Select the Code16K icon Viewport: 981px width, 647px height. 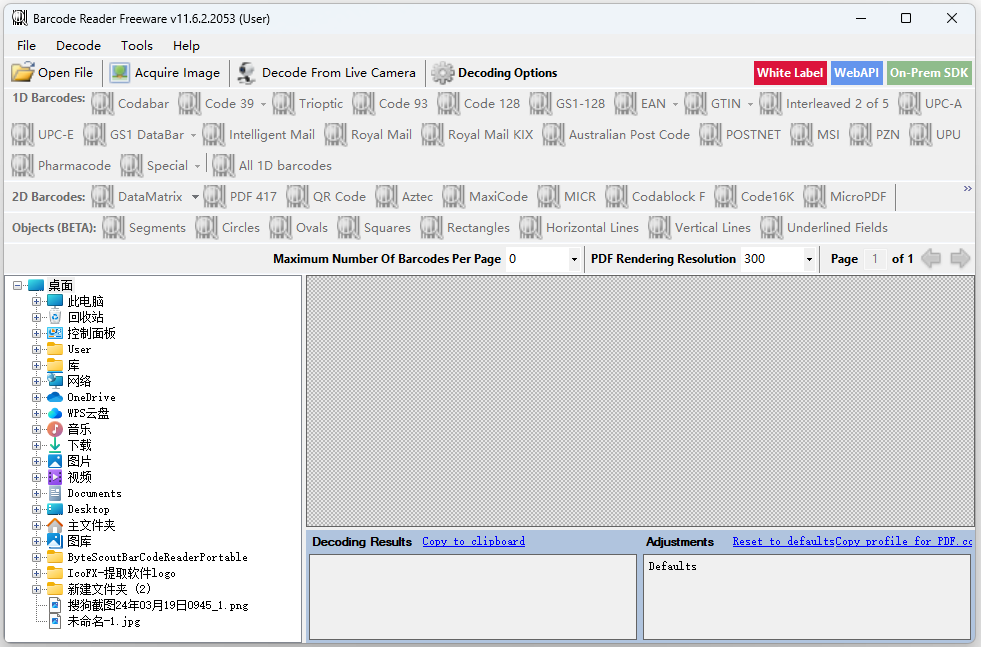point(726,196)
